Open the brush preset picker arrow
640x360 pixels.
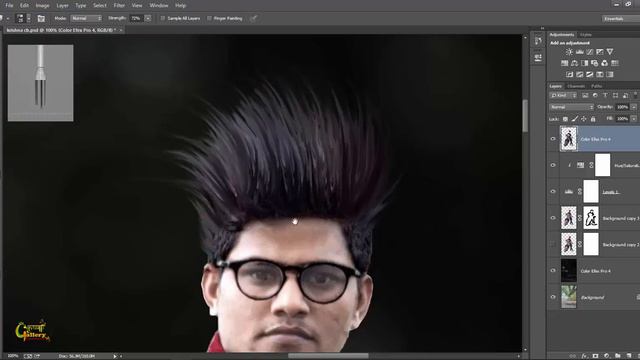pos(29,18)
